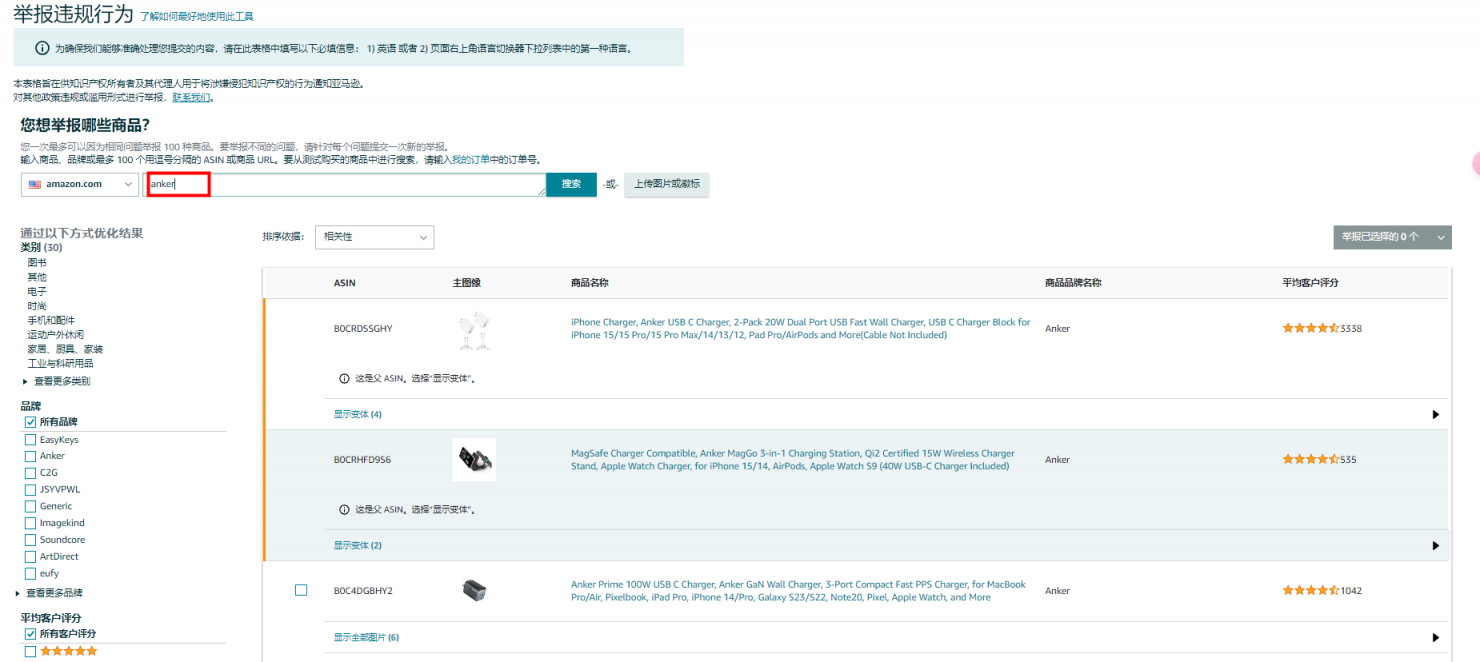Open the iPhone Charger product thumbnail
1480x662 pixels.
point(474,329)
